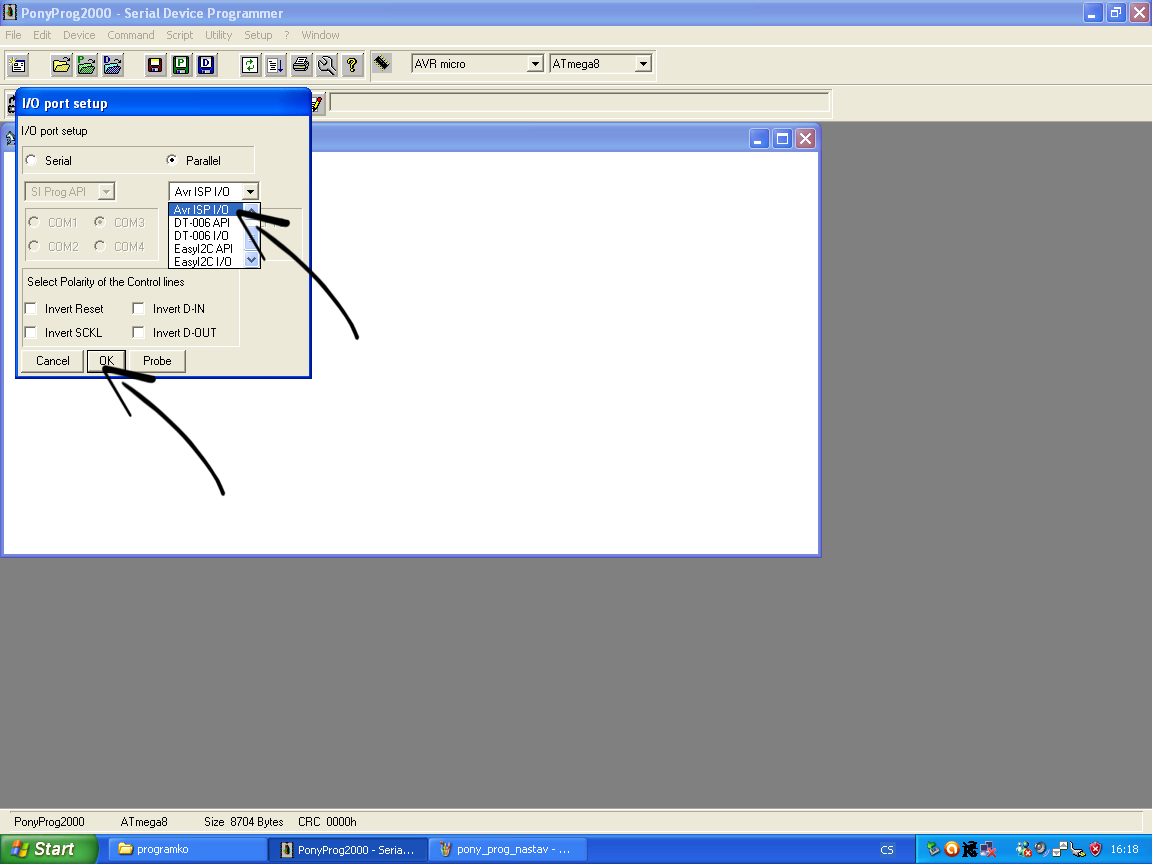Open data (D) file folder icon
This screenshot has height=864, width=1152.
point(112,65)
